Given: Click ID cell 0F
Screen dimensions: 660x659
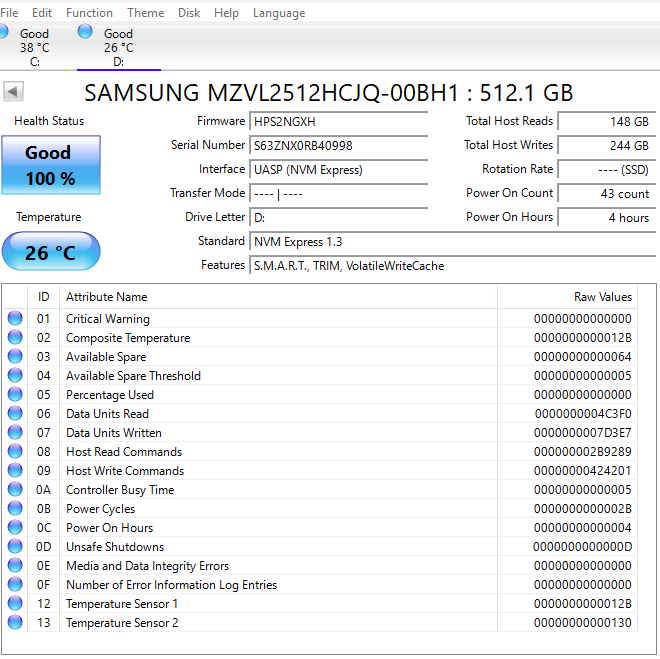Looking at the screenshot, I should [43, 585].
